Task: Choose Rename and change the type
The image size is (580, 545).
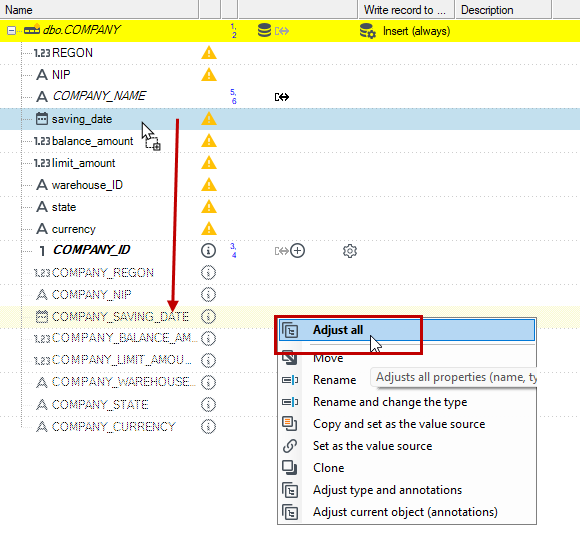Action: [407, 402]
